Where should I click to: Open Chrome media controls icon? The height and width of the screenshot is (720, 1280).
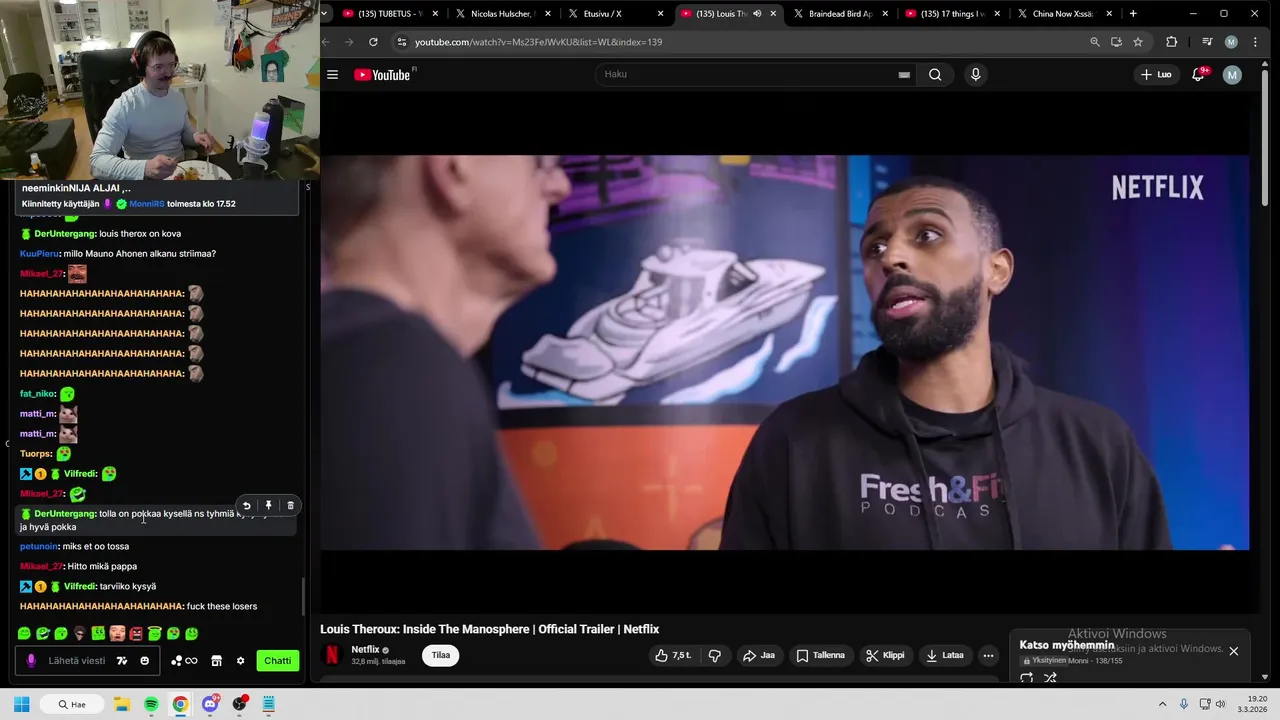coord(1207,42)
